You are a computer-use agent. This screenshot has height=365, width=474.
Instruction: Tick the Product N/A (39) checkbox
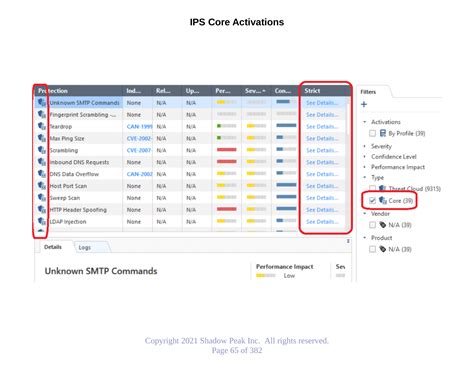pos(373,249)
